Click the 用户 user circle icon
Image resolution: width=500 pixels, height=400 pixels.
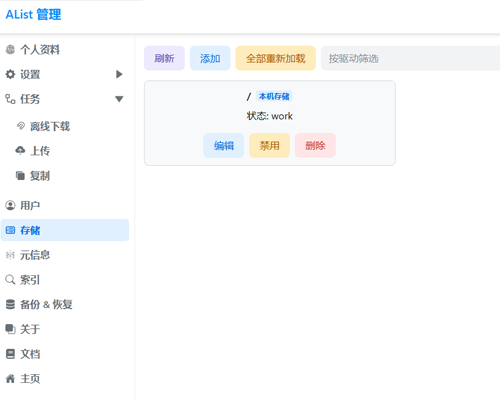[x=10, y=205]
